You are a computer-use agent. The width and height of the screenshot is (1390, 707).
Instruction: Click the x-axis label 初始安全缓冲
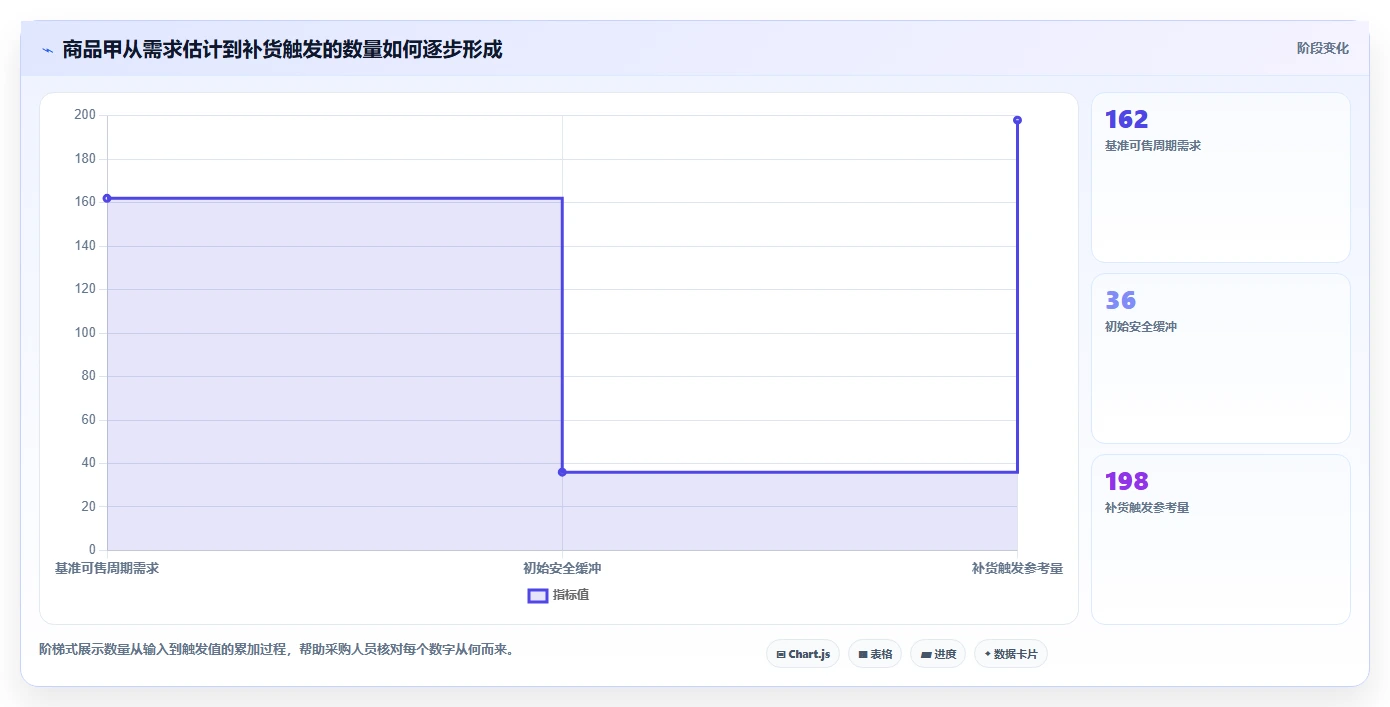tap(562, 568)
